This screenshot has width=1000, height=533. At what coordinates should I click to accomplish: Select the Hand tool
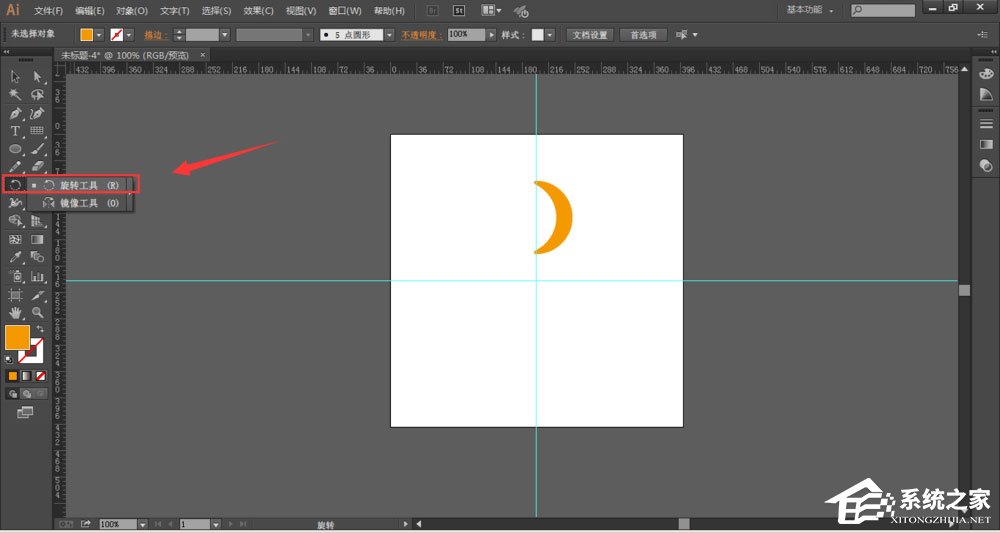[x=15, y=313]
